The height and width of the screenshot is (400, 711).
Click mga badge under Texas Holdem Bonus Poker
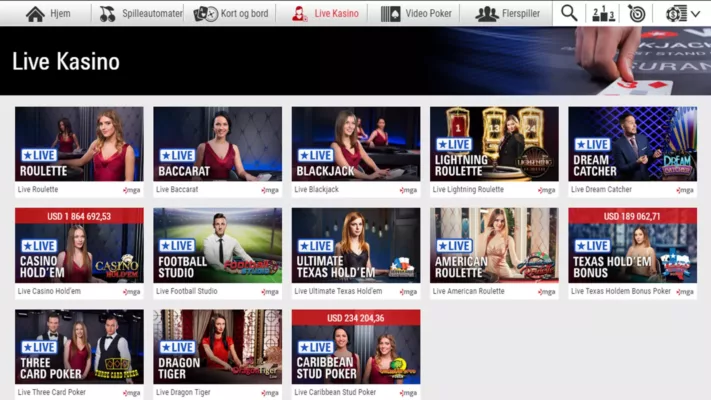click(x=685, y=292)
